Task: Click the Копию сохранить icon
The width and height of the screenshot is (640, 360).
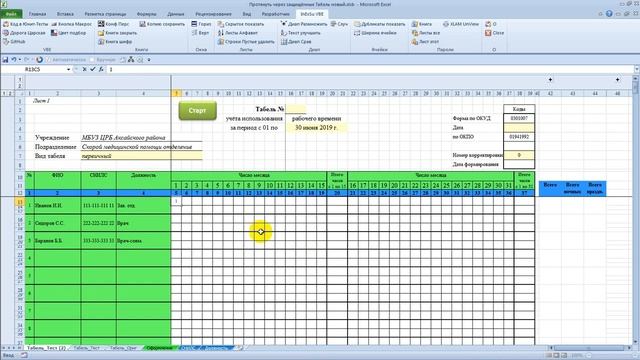Action: tap(142, 24)
